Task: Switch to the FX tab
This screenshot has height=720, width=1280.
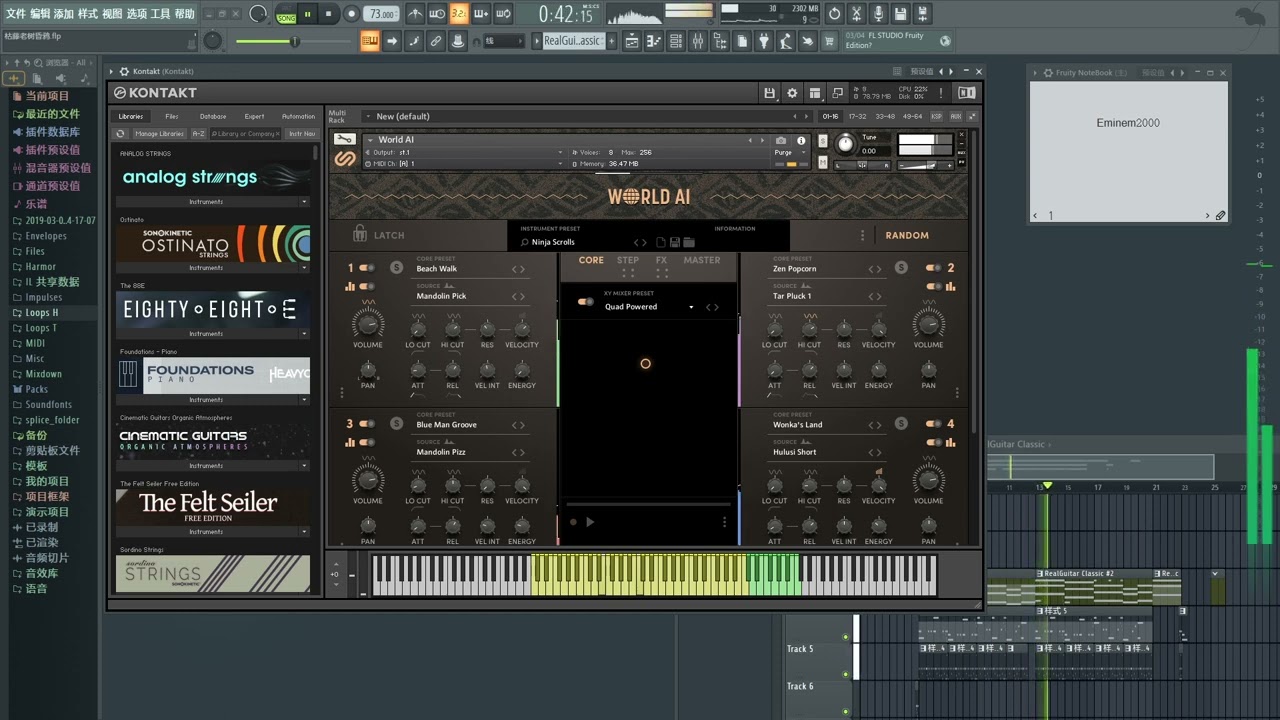Action: [661, 260]
